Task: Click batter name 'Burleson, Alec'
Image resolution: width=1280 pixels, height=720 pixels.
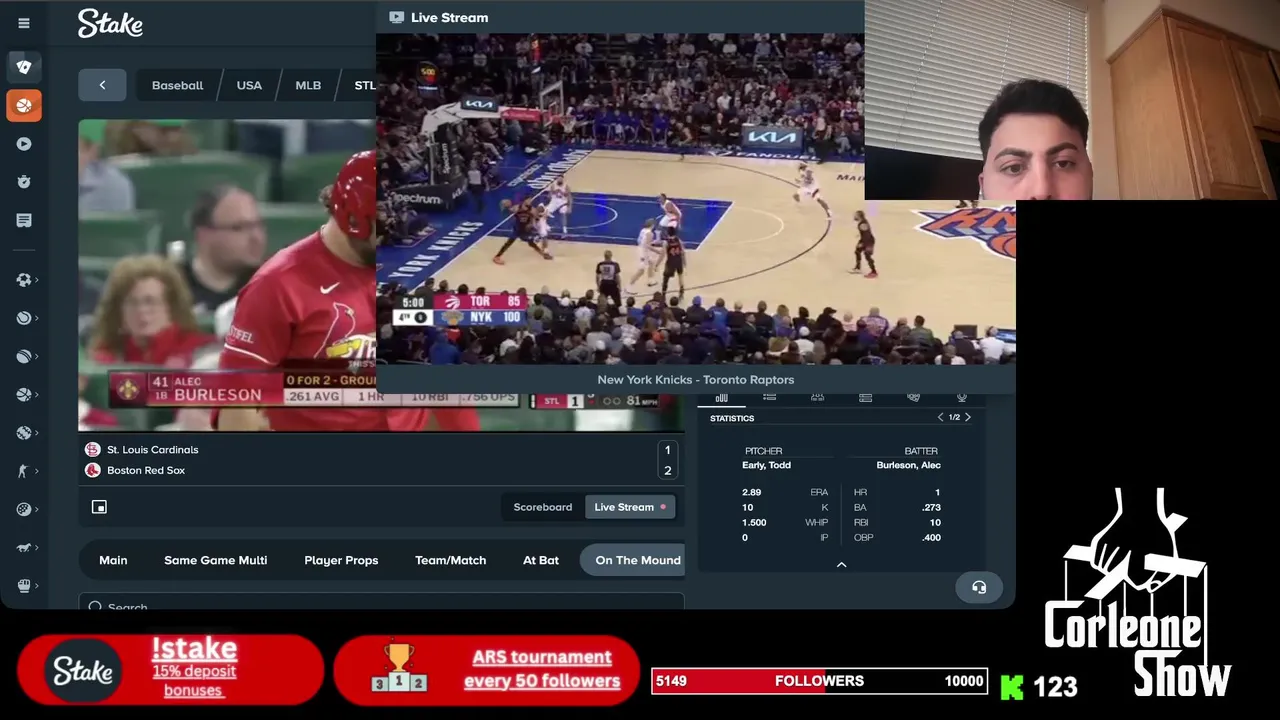Action: pos(908,465)
